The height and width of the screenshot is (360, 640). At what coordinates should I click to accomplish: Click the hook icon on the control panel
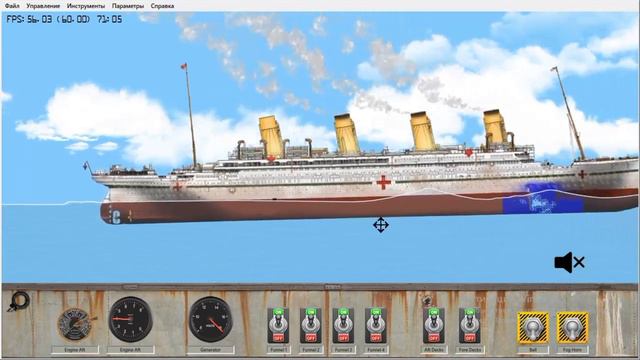(x=18, y=302)
